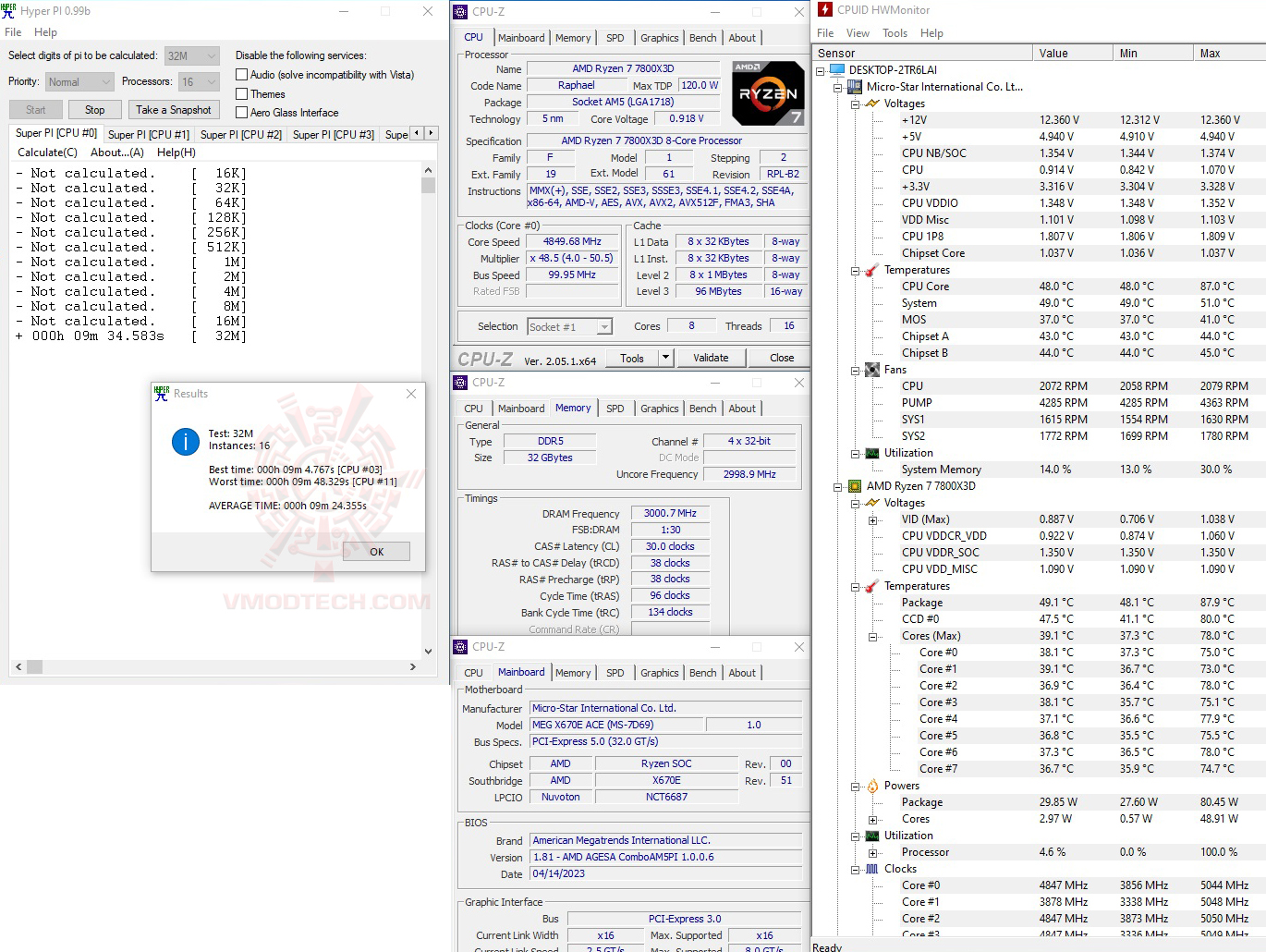Image resolution: width=1266 pixels, height=952 pixels.
Task: Click the Stop button in Hyper PI
Action: point(95,110)
